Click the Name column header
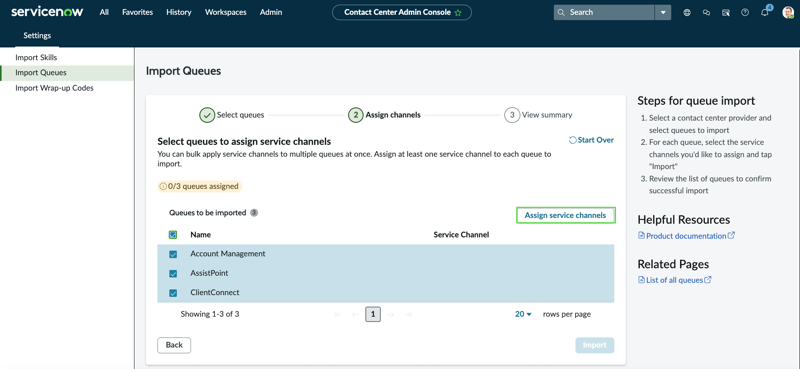The image size is (800, 369). click(x=201, y=235)
